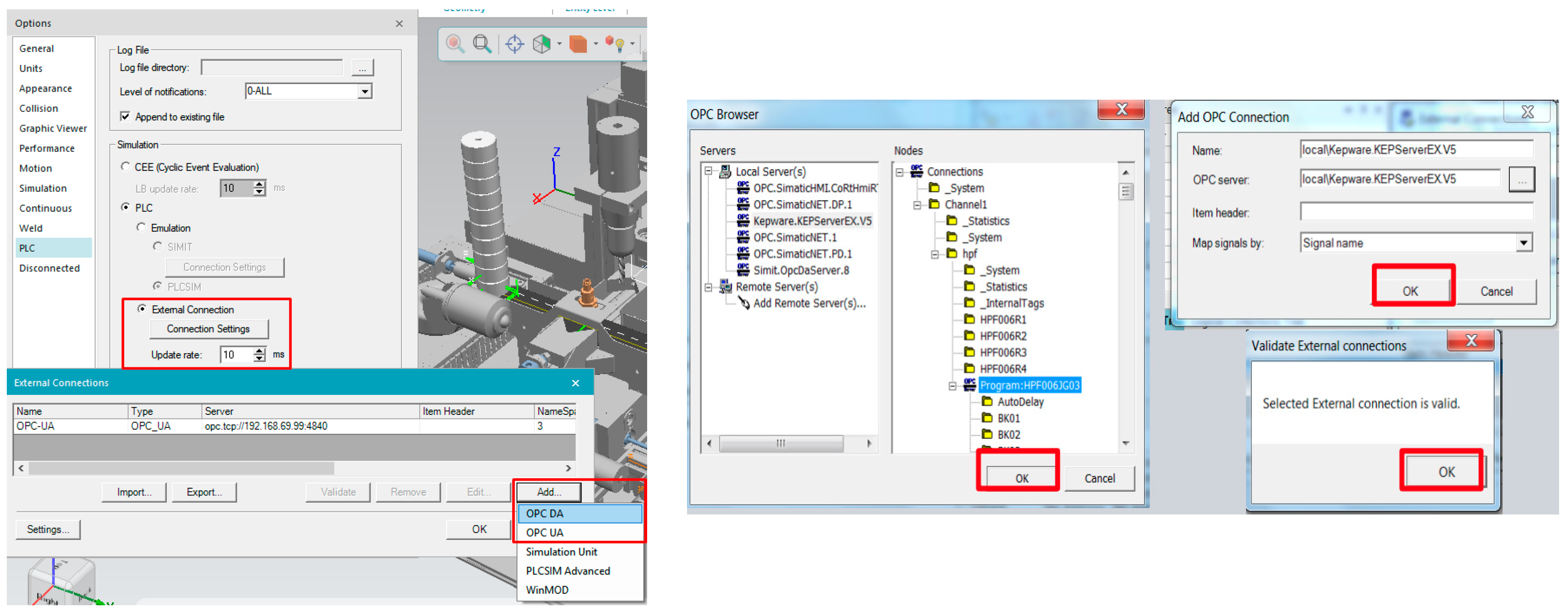Viewport: 1568px width, 615px height.
Task: Choose PLCSIM Advanced from Add menu
Action: pos(567,570)
